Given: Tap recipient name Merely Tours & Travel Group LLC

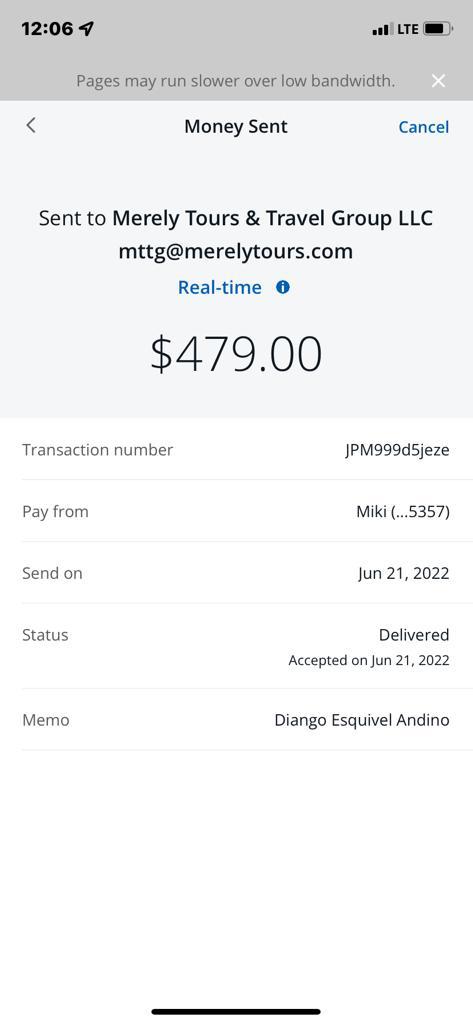Looking at the screenshot, I should click(272, 218).
